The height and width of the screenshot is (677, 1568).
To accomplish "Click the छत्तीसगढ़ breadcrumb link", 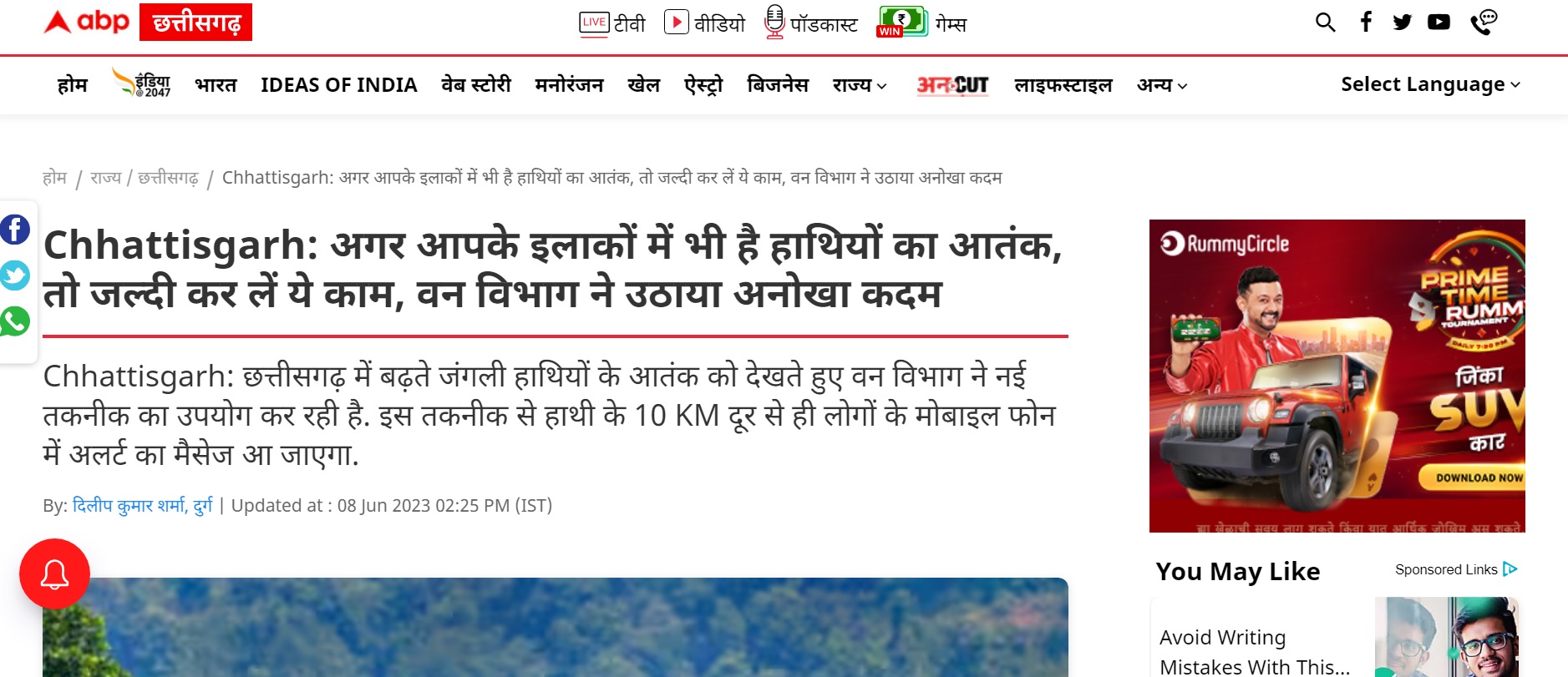I will [x=168, y=177].
